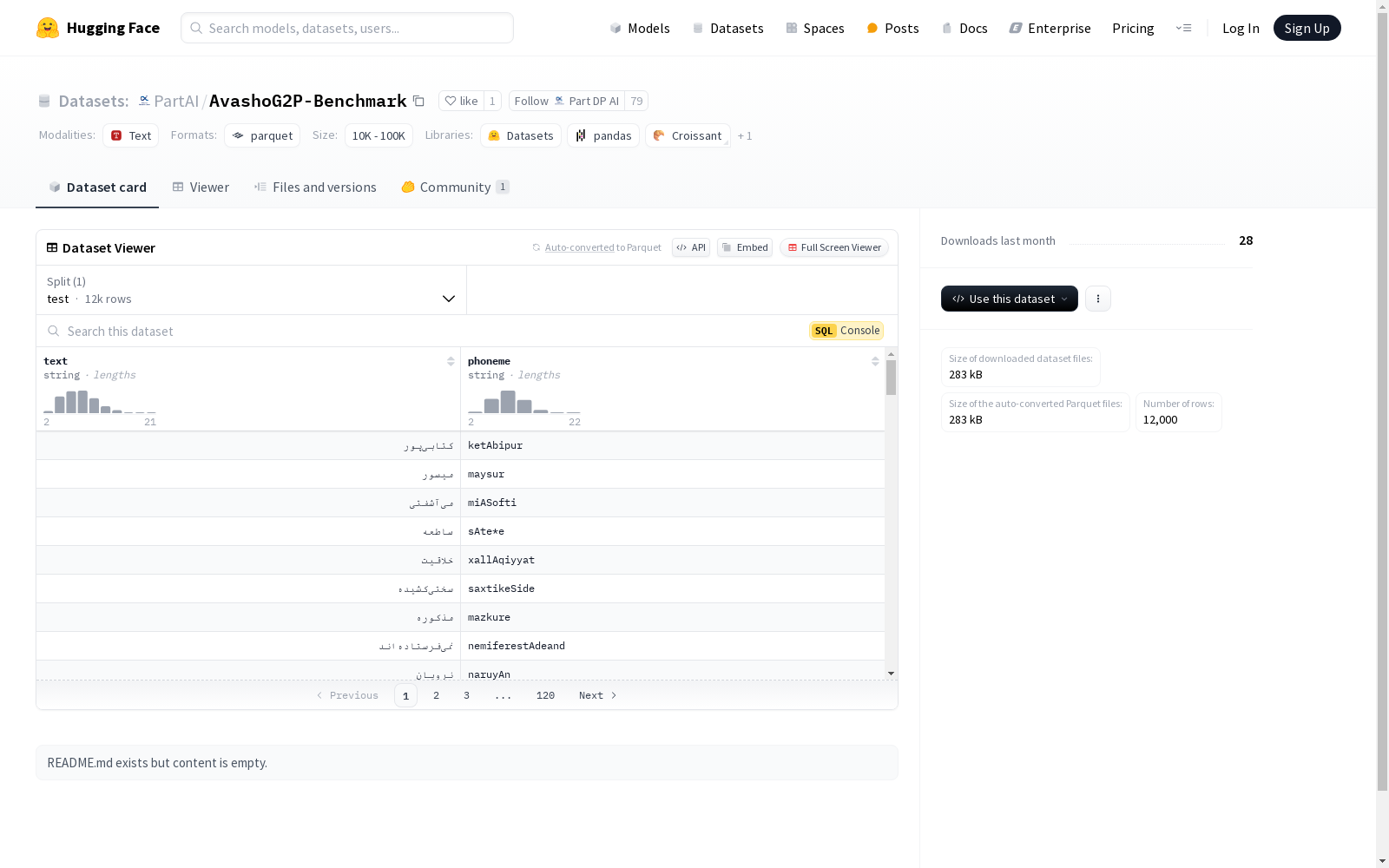
Task: Select the ketAbipur cell
Action: 673,445
